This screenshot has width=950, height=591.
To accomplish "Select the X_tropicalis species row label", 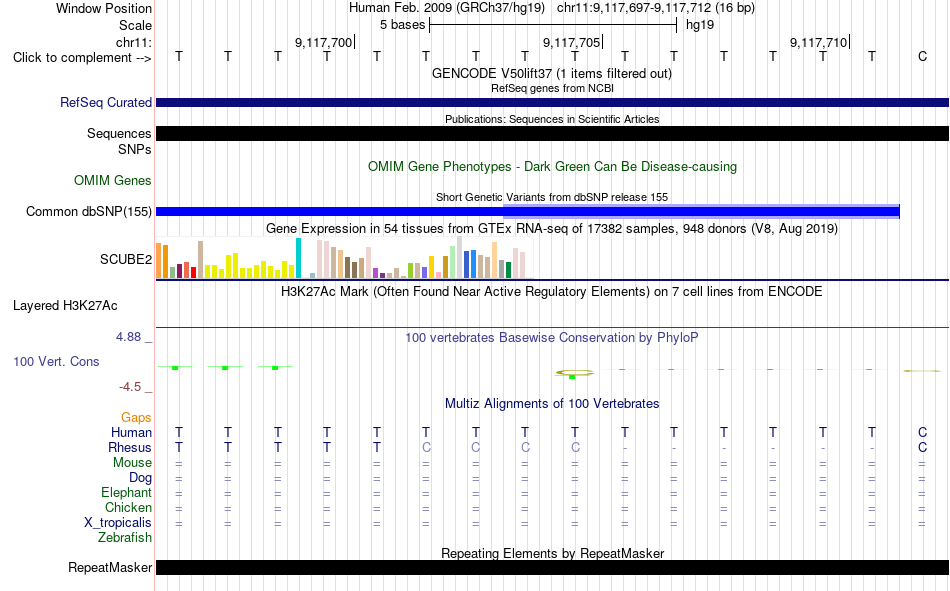I will point(118,523).
